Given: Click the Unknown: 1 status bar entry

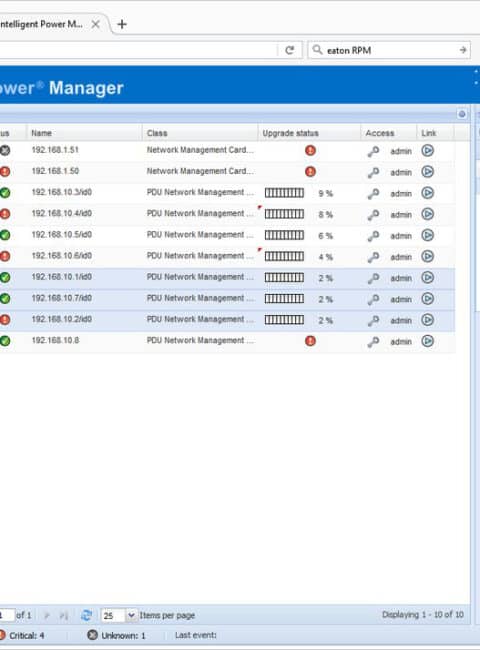Looking at the screenshot, I should (x=116, y=635).
